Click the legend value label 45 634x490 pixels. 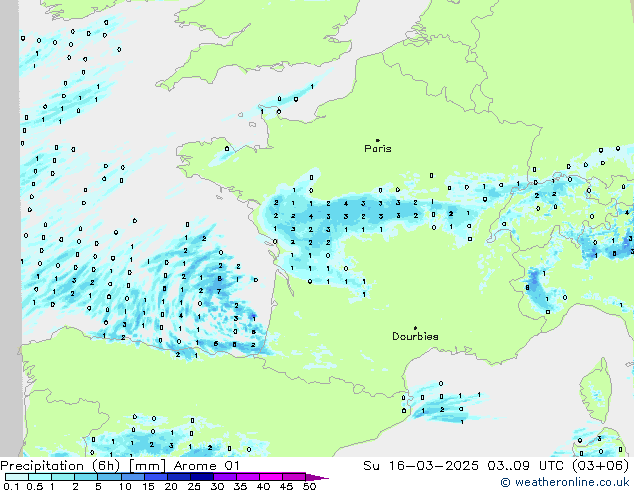point(287,486)
